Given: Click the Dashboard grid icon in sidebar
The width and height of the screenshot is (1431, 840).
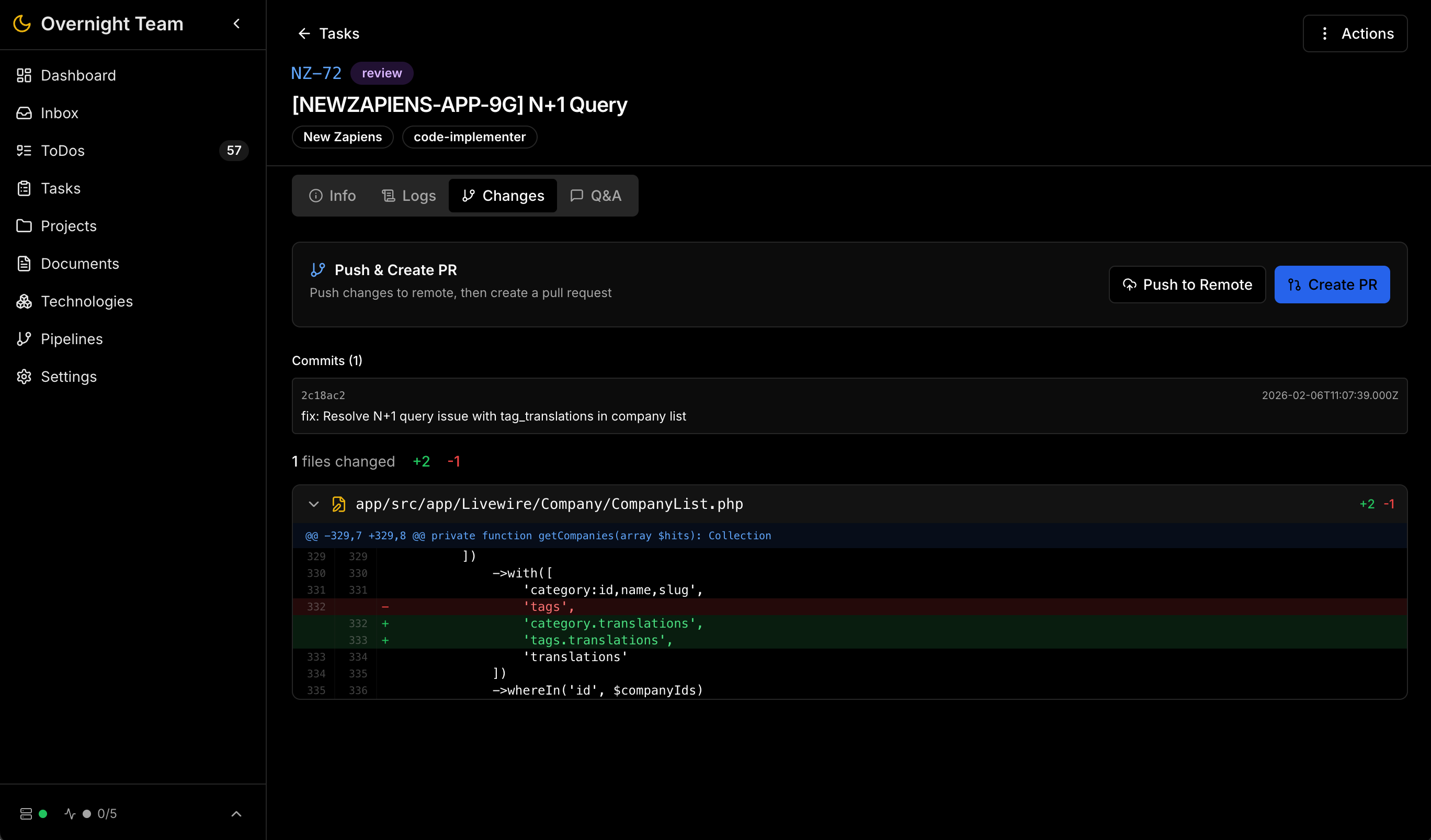Looking at the screenshot, I should (24, 75).
